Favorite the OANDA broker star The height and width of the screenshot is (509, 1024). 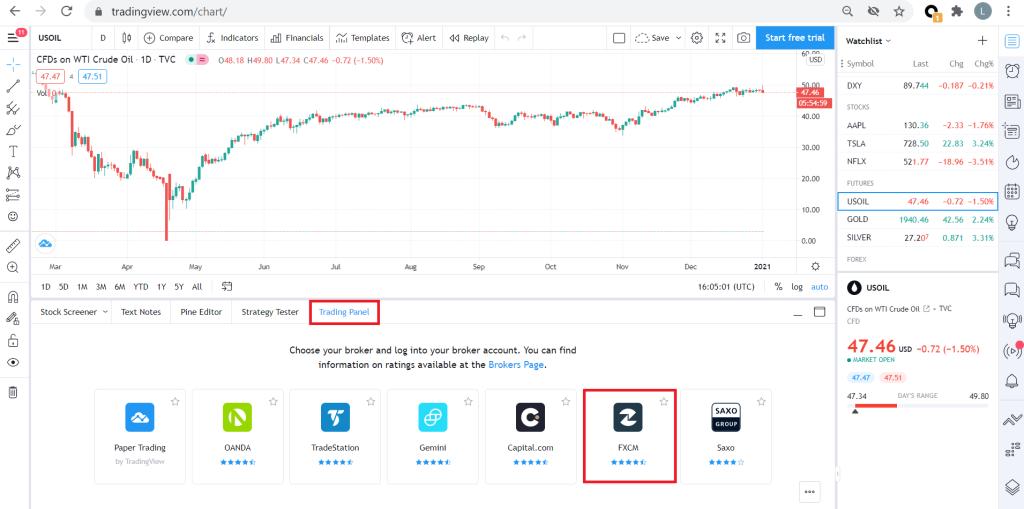click(273, 401)
